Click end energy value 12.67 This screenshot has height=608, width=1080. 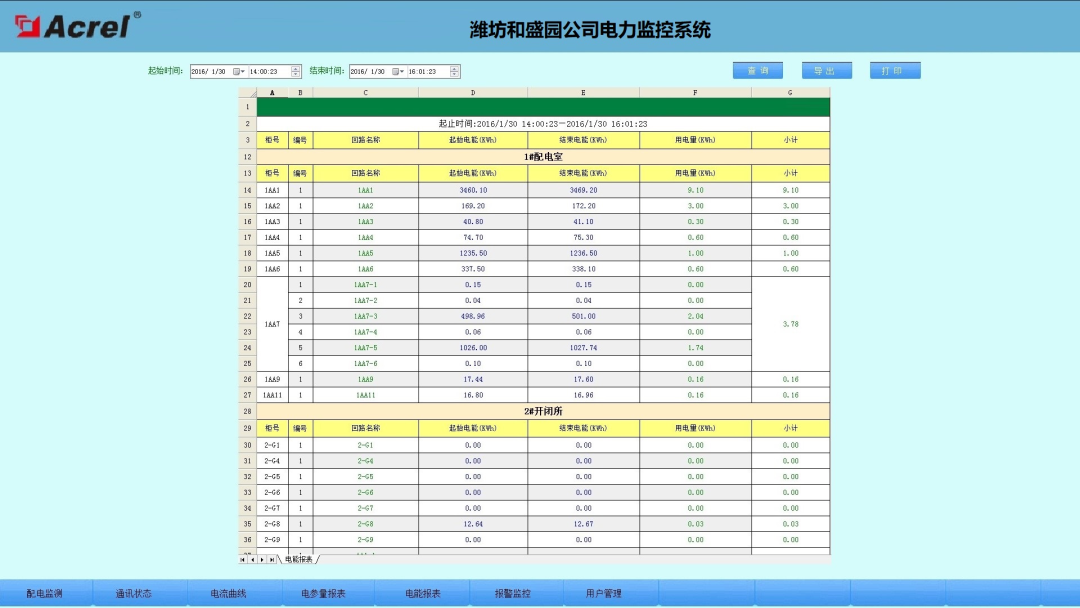click(x=583, y=524)
